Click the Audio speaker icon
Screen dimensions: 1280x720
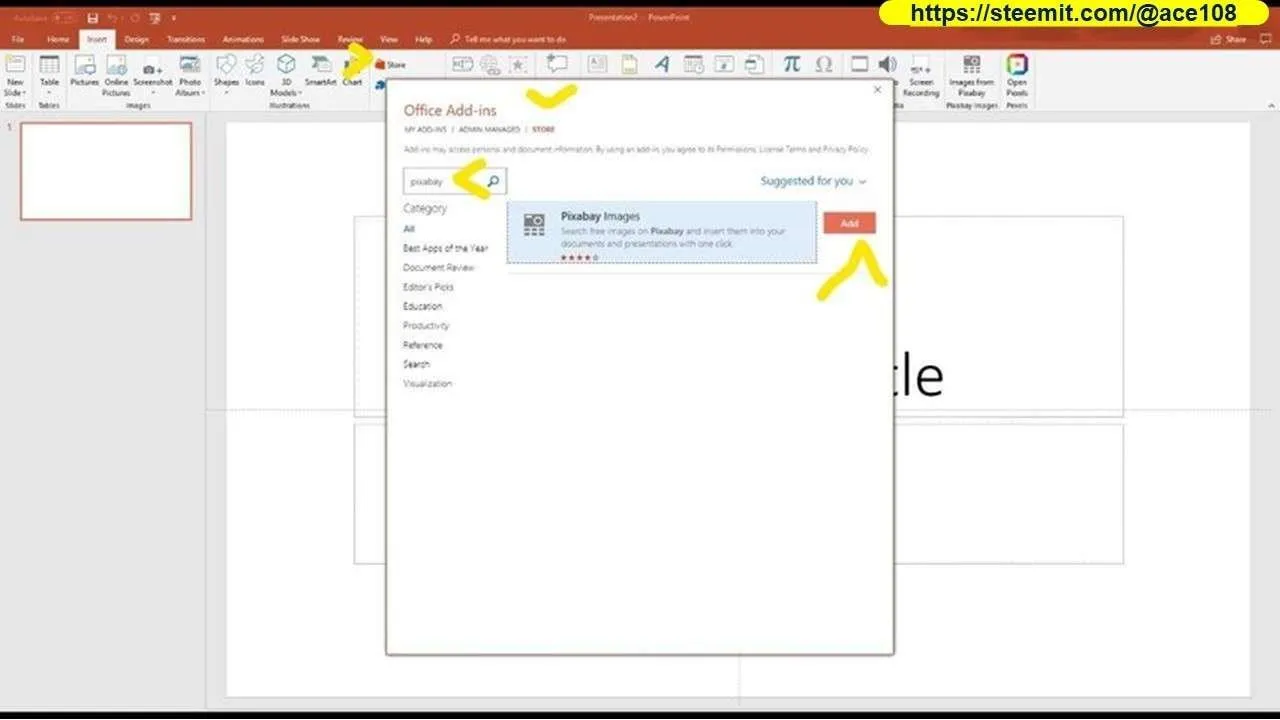point(887,64)
